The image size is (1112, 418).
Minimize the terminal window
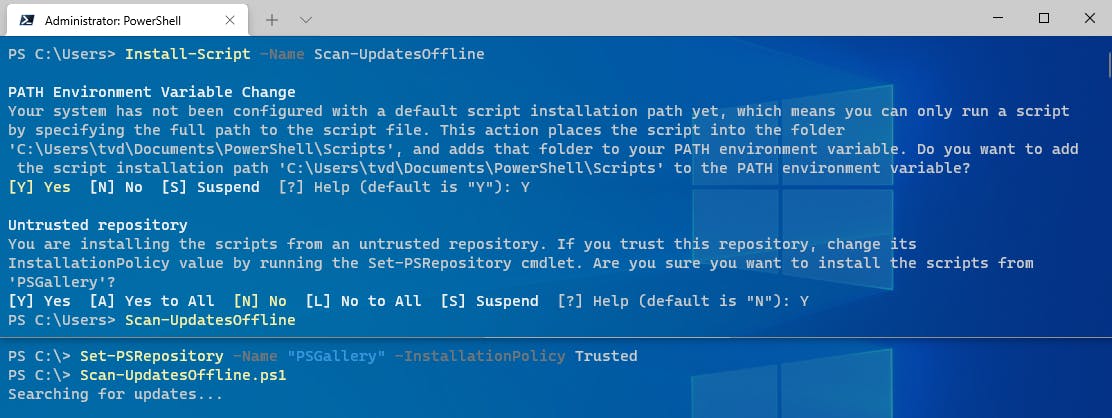pyautogui.click(x=995, y=18)
